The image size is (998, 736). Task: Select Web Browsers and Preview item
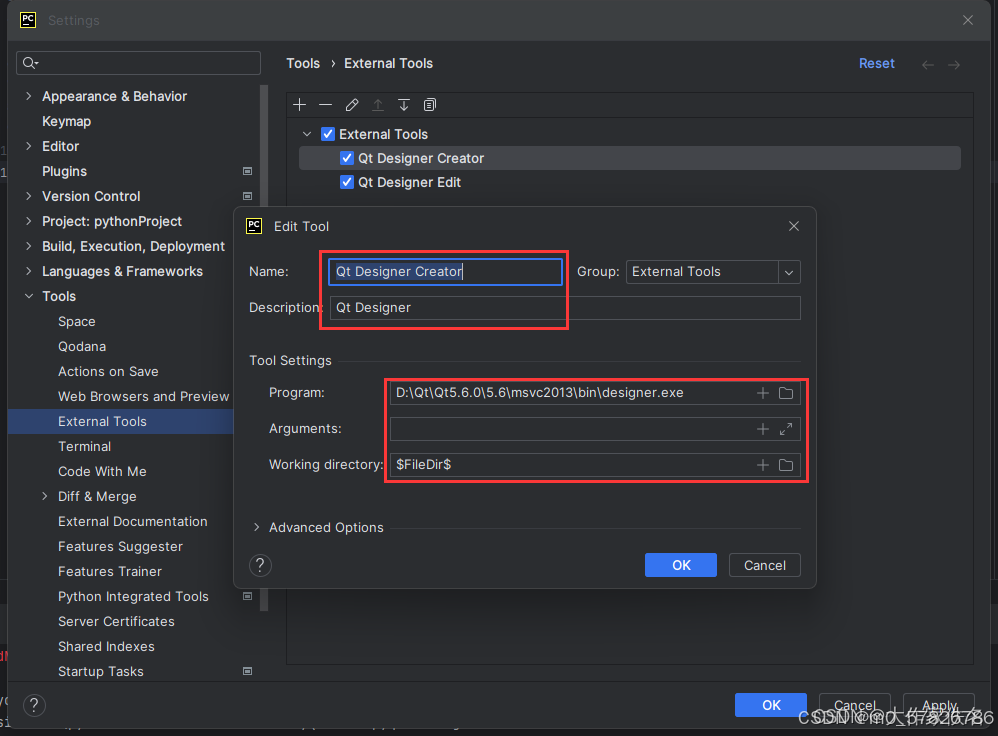(143, 396)
